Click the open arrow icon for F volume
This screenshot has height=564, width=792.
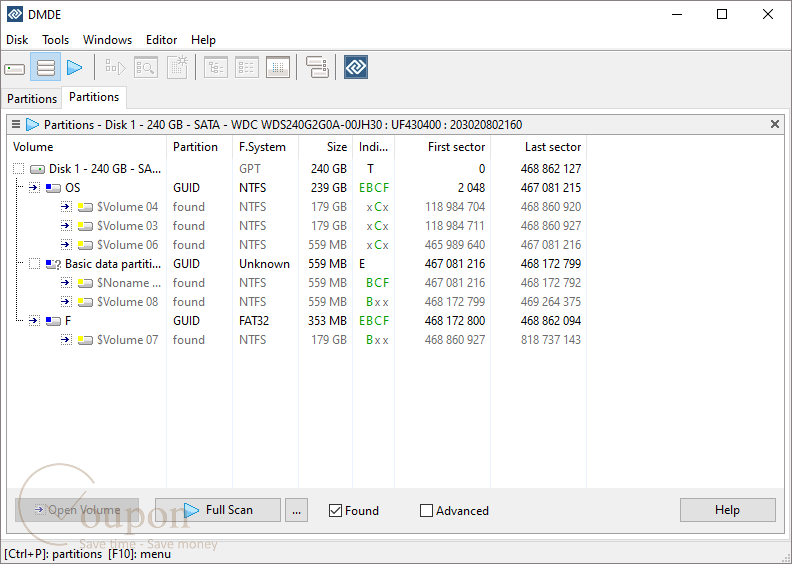pos(34,321)
